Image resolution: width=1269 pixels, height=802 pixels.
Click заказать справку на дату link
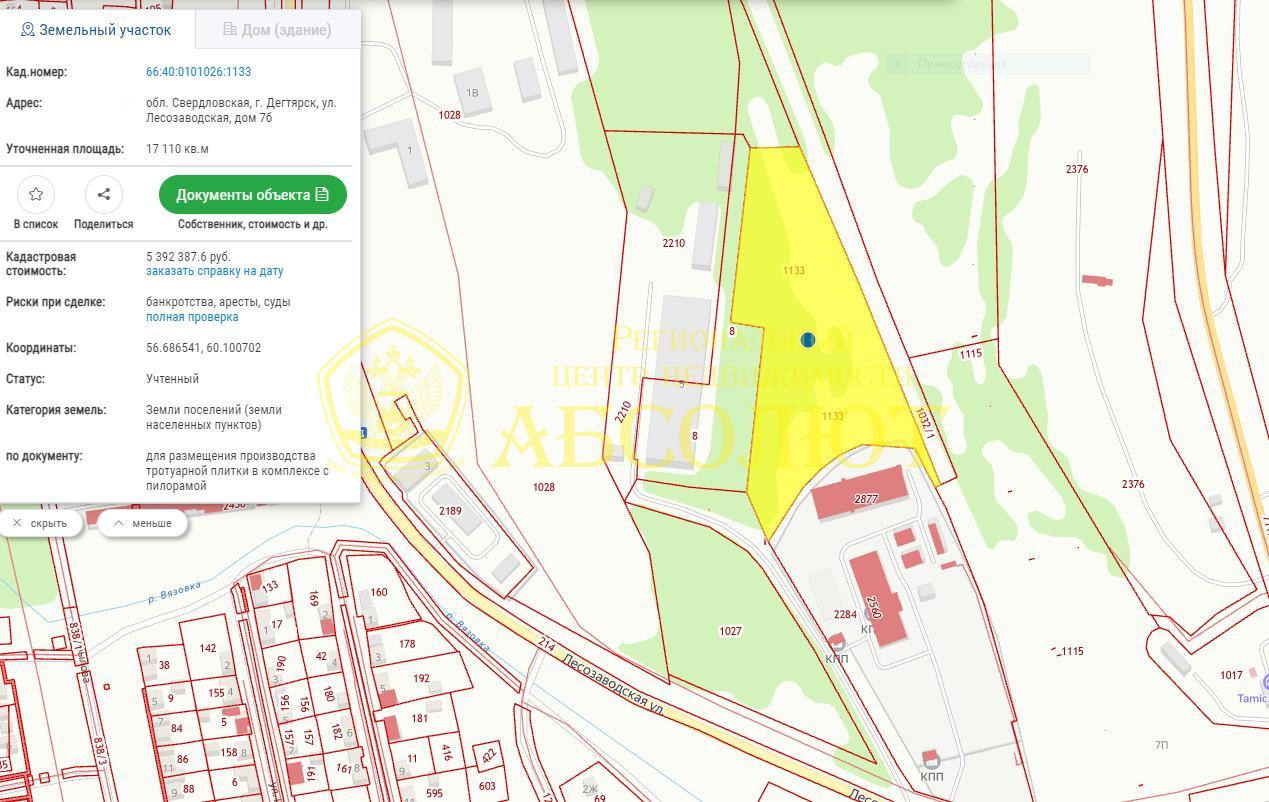214,271
